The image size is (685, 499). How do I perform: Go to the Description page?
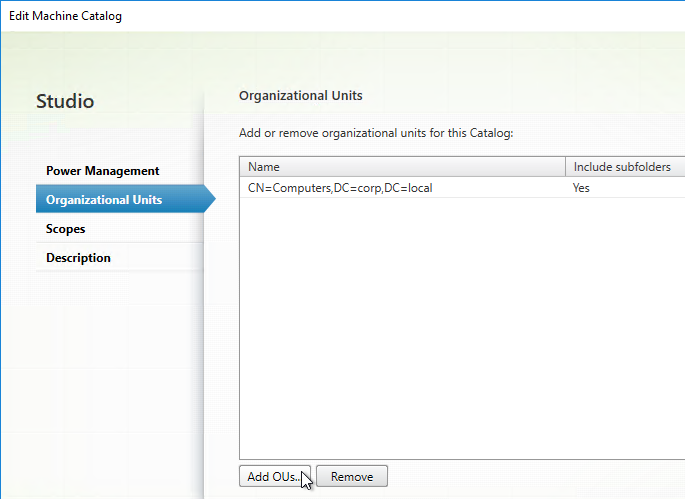(78, 257)
